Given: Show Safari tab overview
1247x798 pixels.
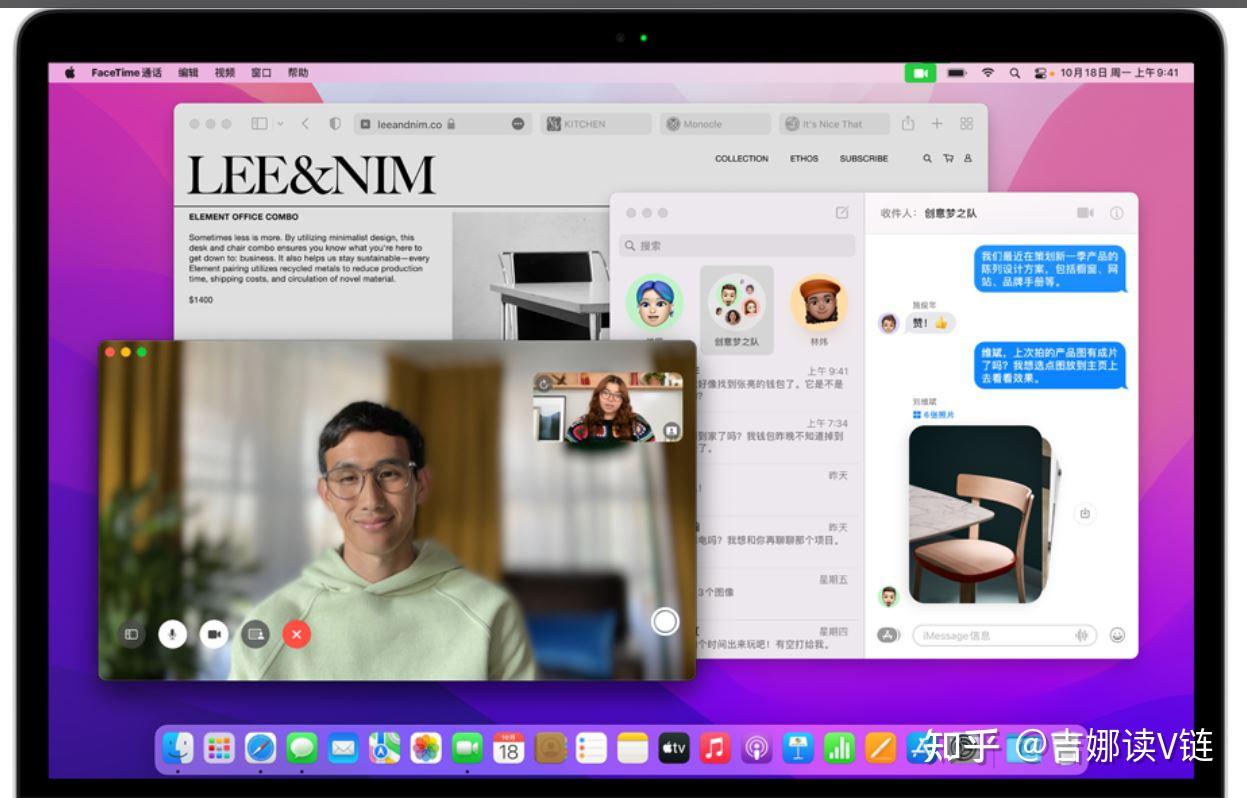Looking at the screenshot, I should [966, 124].
